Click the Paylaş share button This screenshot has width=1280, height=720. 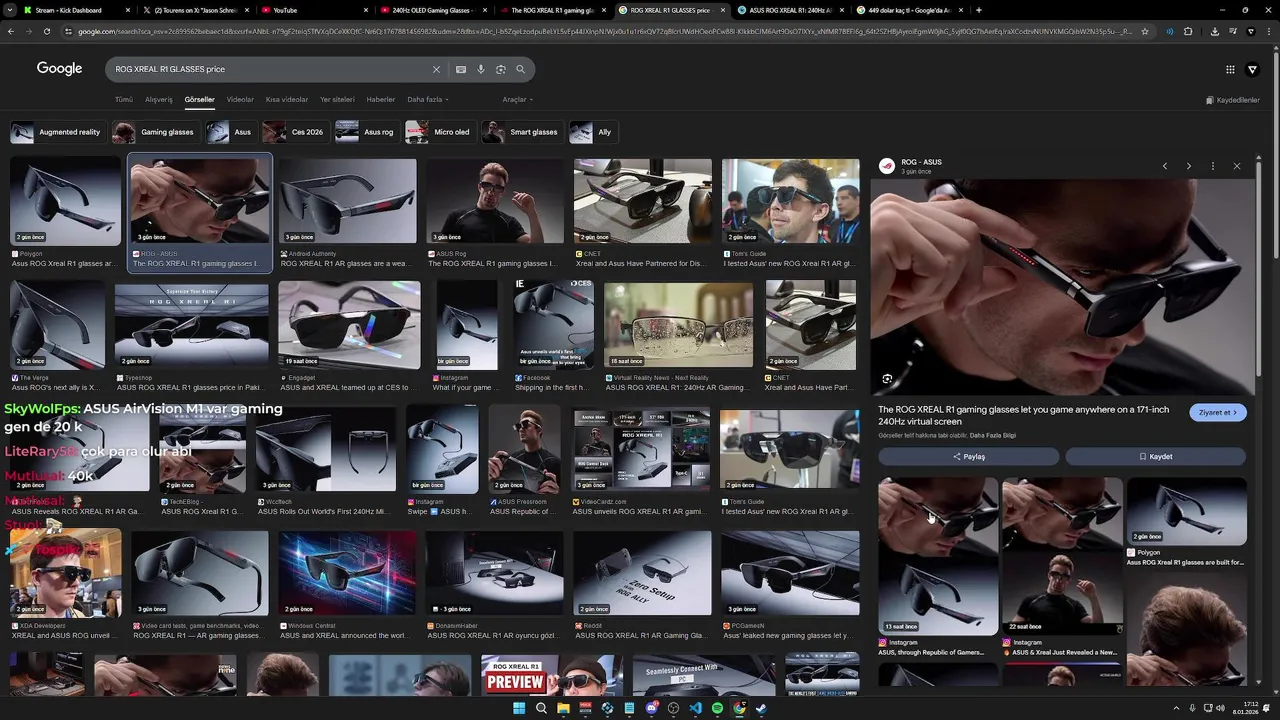coord(968,456)
